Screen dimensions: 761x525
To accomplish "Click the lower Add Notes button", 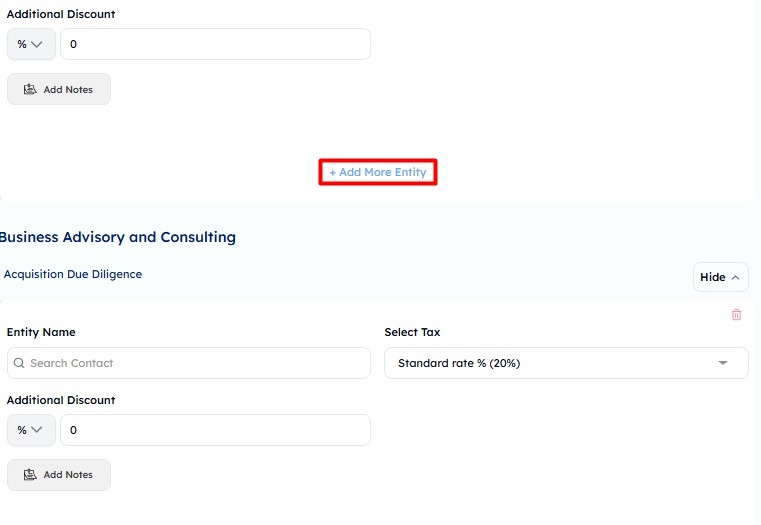I will click(x=59, y=475).
